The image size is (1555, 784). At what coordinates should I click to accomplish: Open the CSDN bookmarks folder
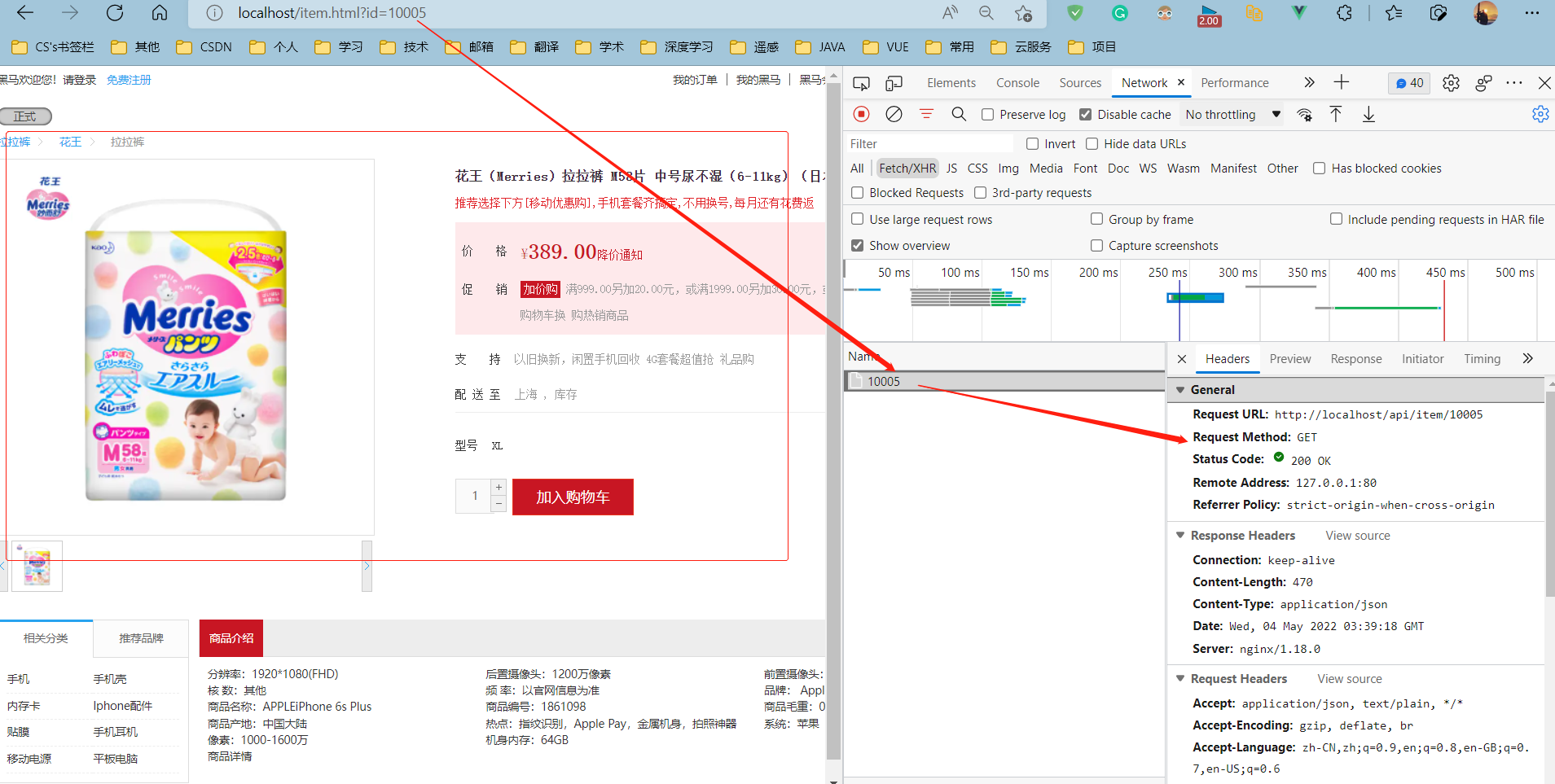(204, 47)
